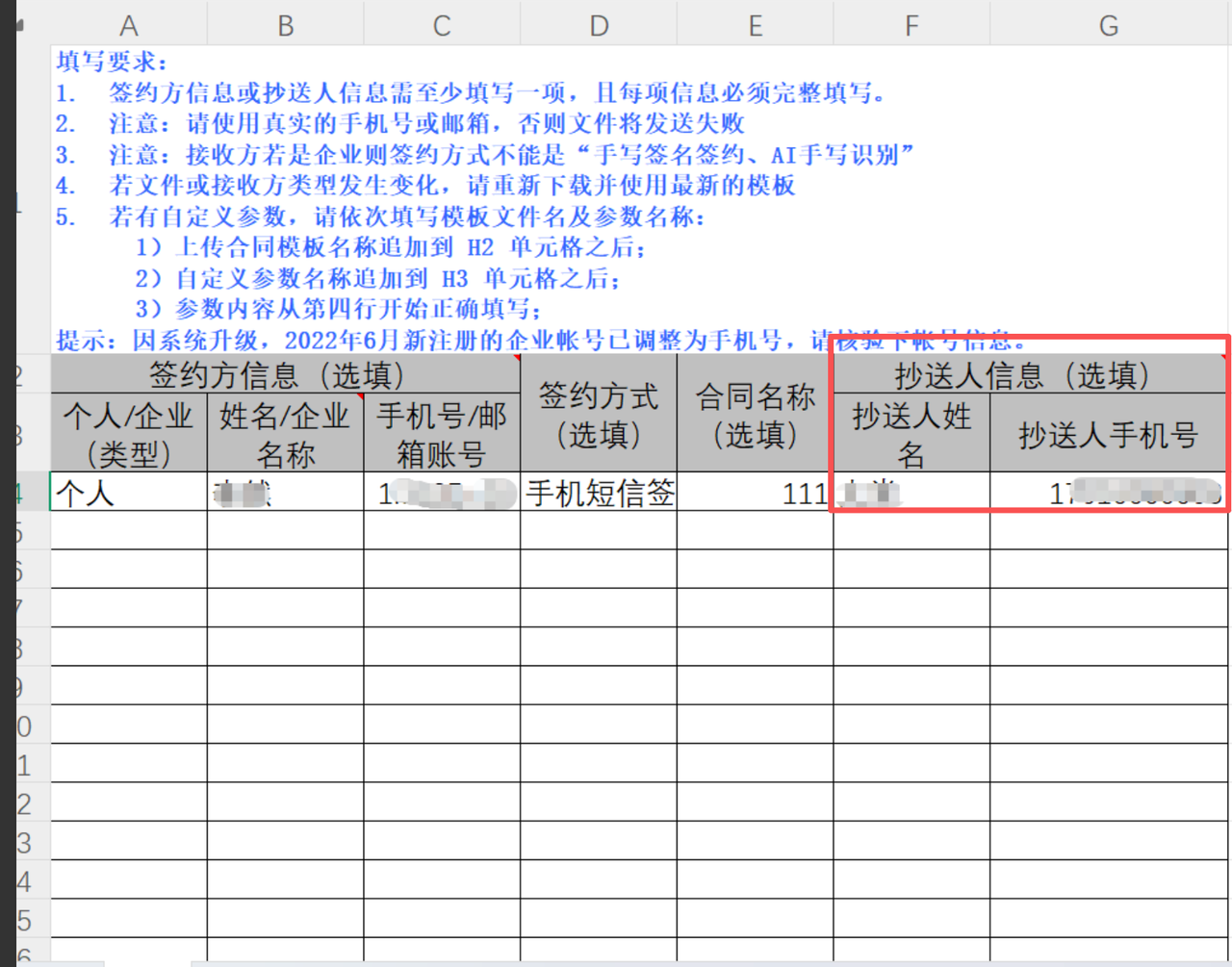Select the 个人/企业(类型) header cell

[x=129, y=434]
